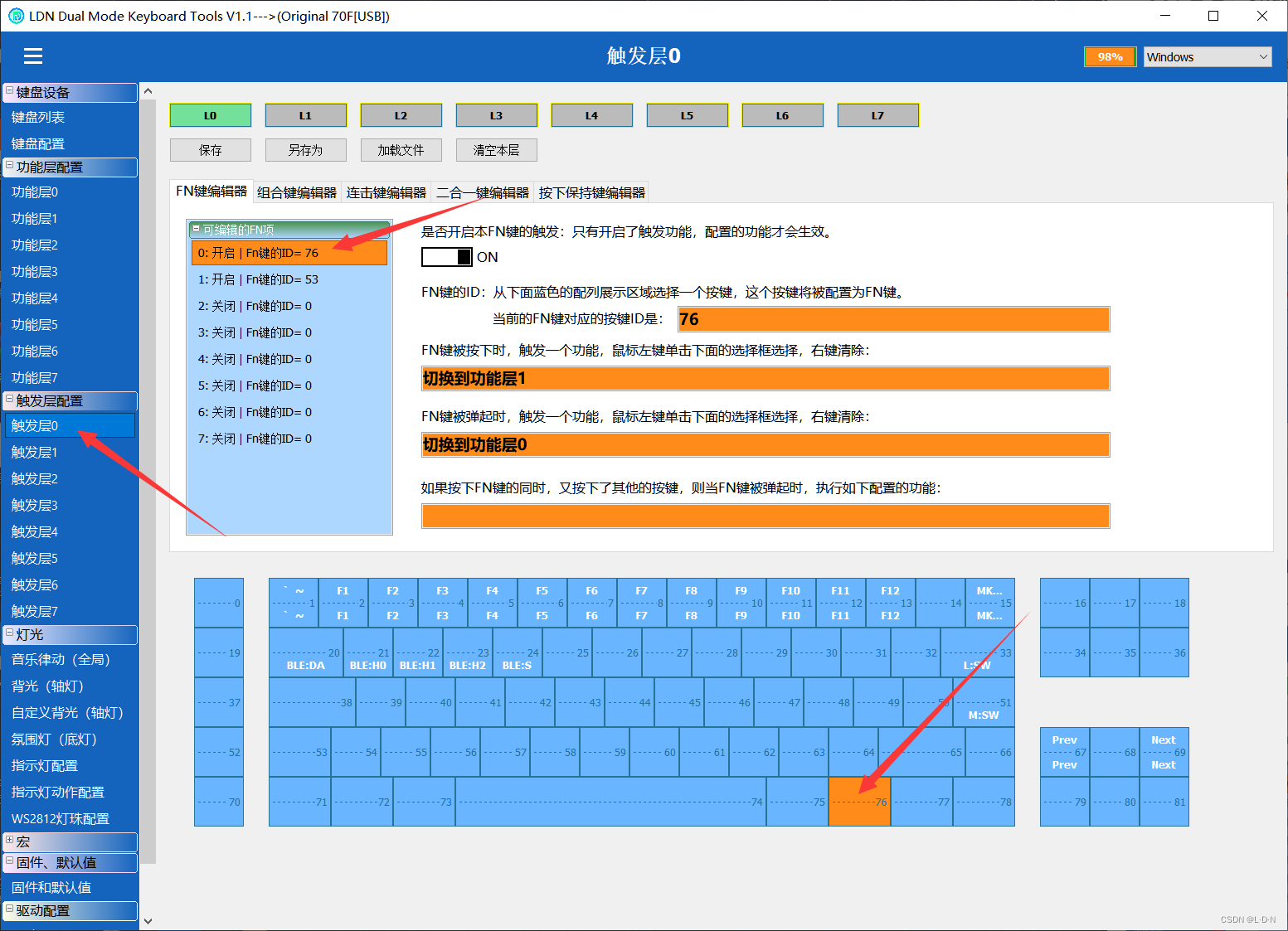Select the M:SW key 51 on layout

(x=984, y=702)
